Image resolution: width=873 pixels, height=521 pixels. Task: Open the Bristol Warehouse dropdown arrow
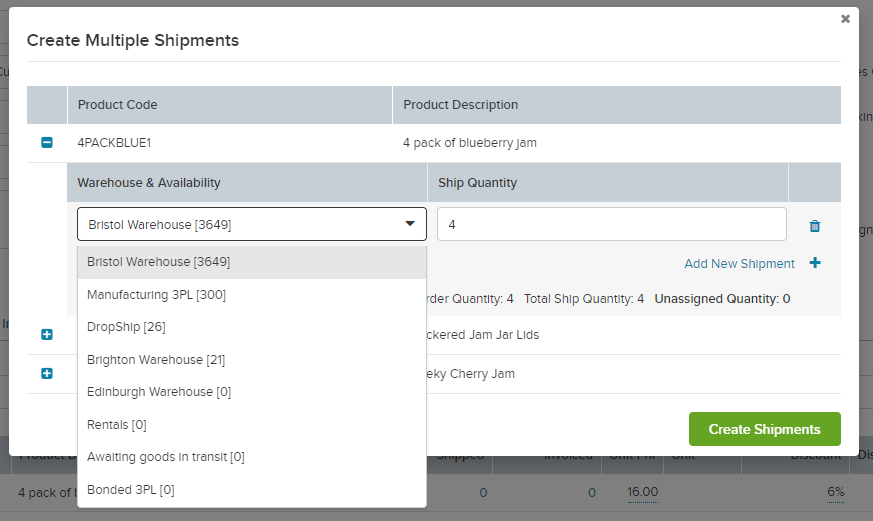(x=410, y=224)
